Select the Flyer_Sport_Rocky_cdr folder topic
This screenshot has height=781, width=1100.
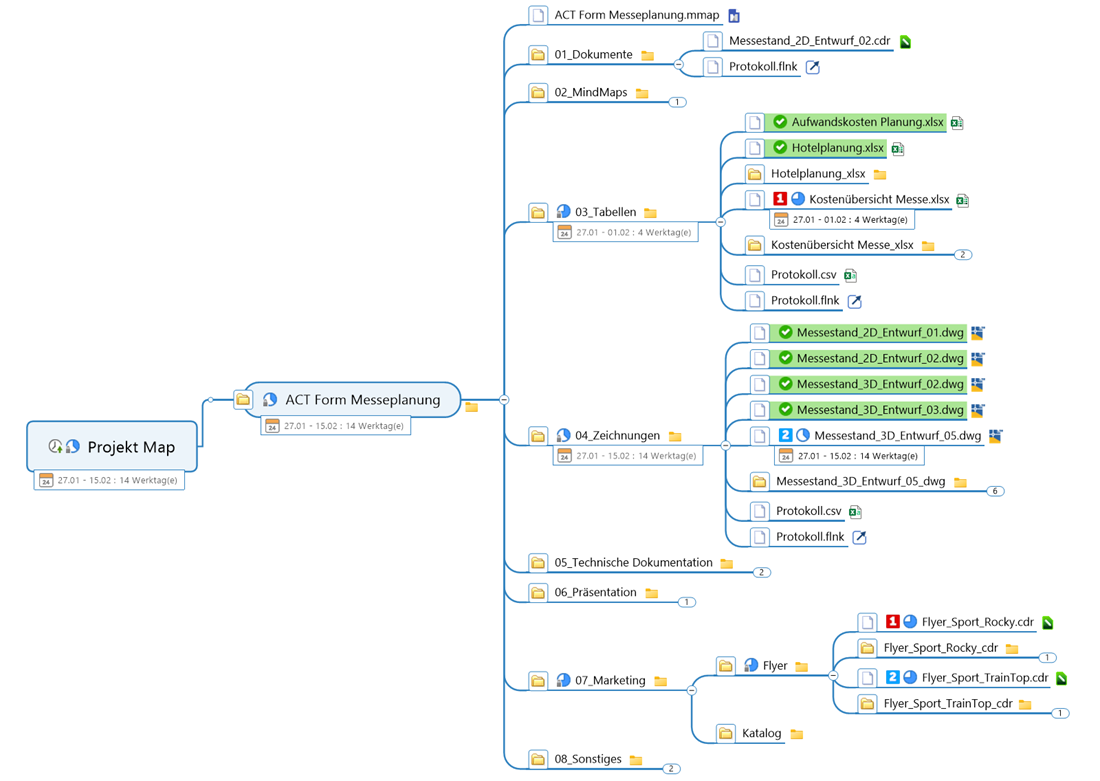[x=941, y=648]
